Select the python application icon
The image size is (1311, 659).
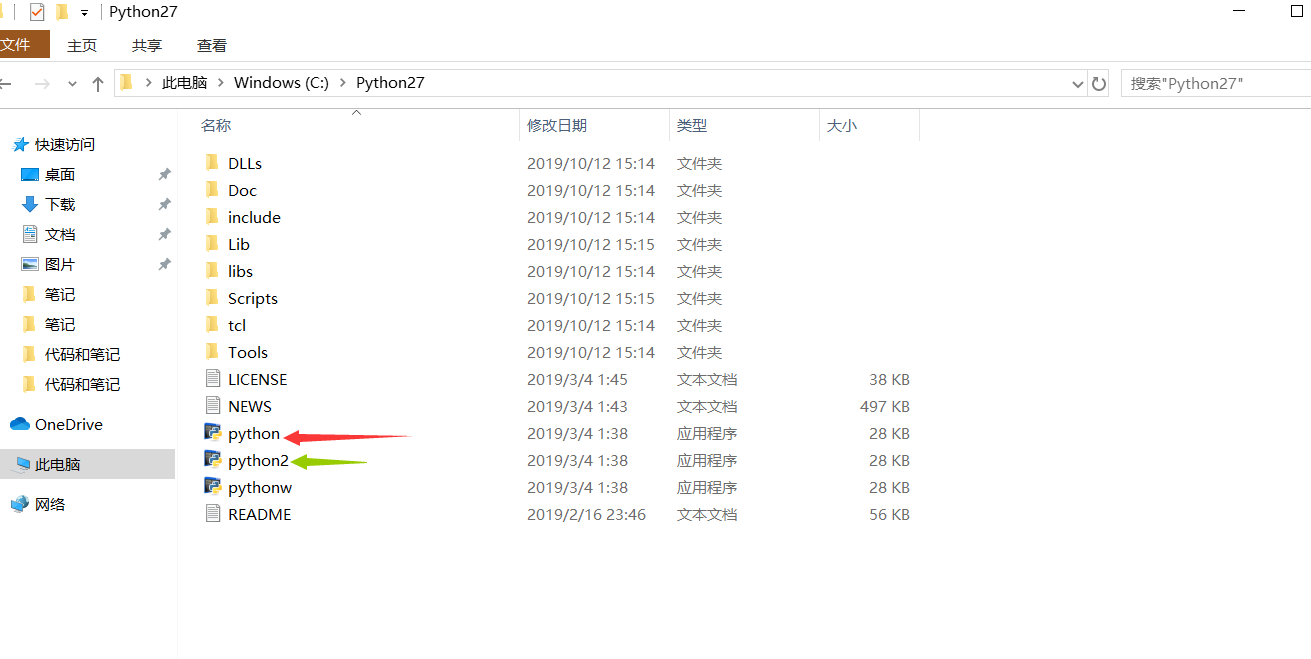point(212,432)
